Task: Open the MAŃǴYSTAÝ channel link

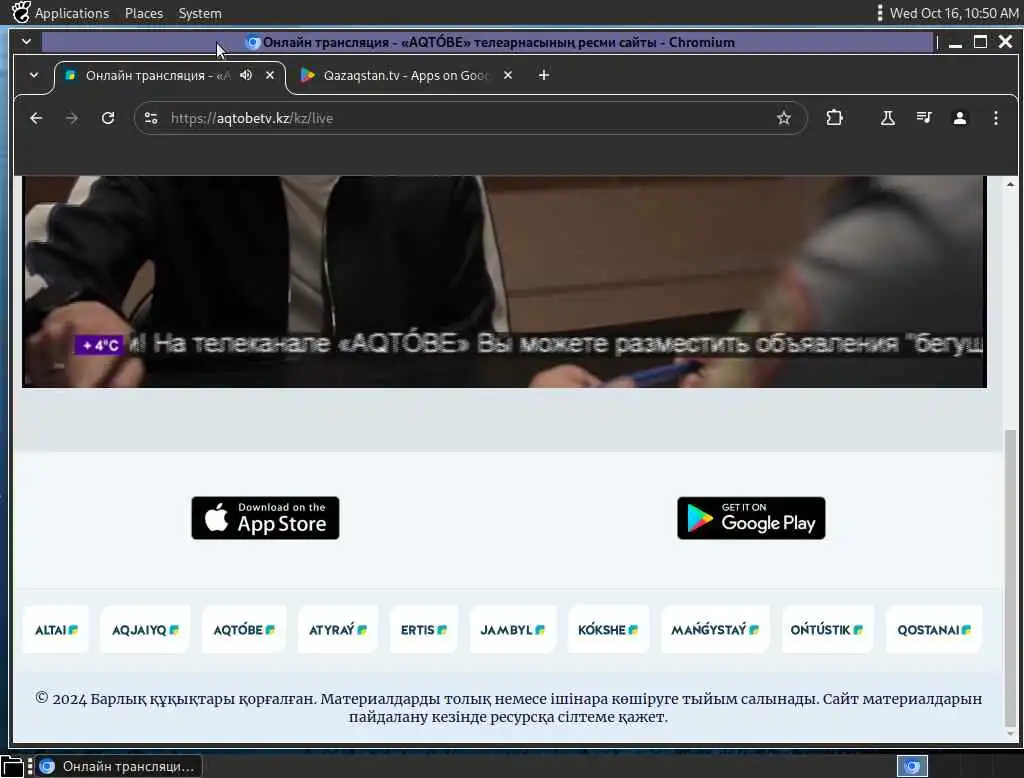Action: pyautogui.click(x=715, y=630)
